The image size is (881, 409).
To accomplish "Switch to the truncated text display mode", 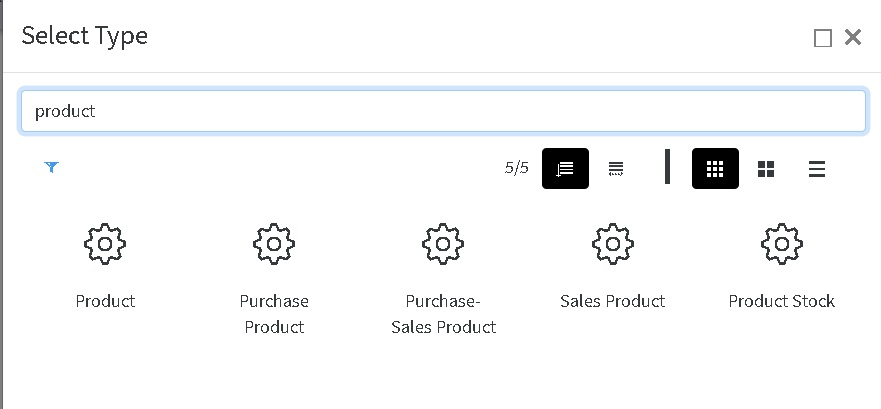I will [x=616, y=168].
